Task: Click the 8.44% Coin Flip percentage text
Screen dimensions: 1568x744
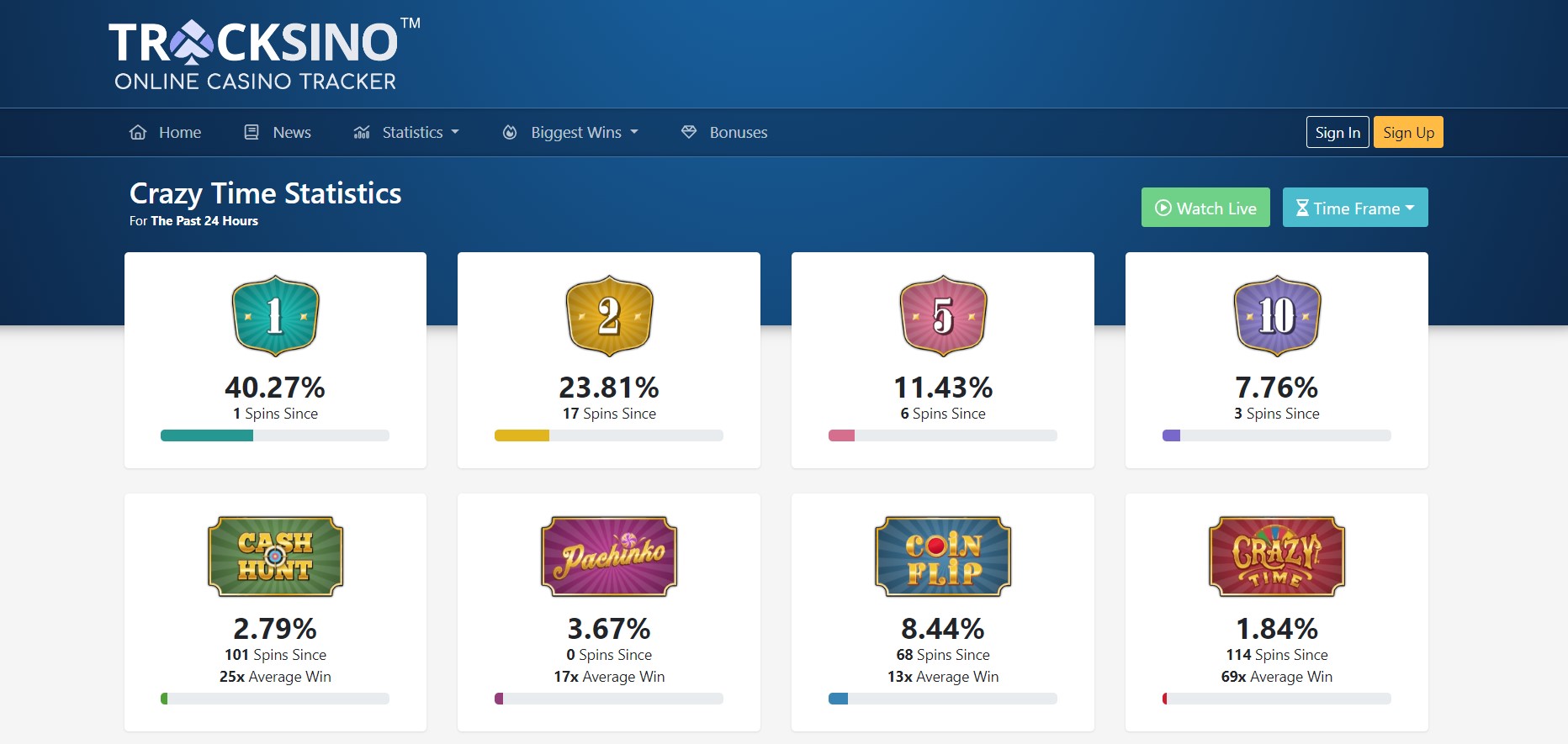Action: click(943, 629)
